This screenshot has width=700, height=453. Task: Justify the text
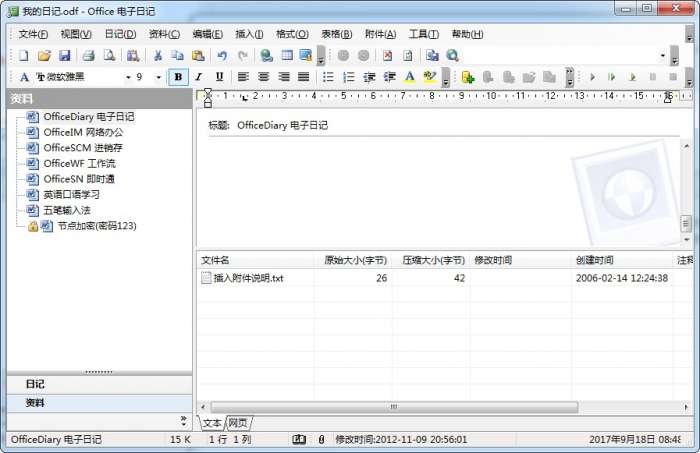click(304, 77)
